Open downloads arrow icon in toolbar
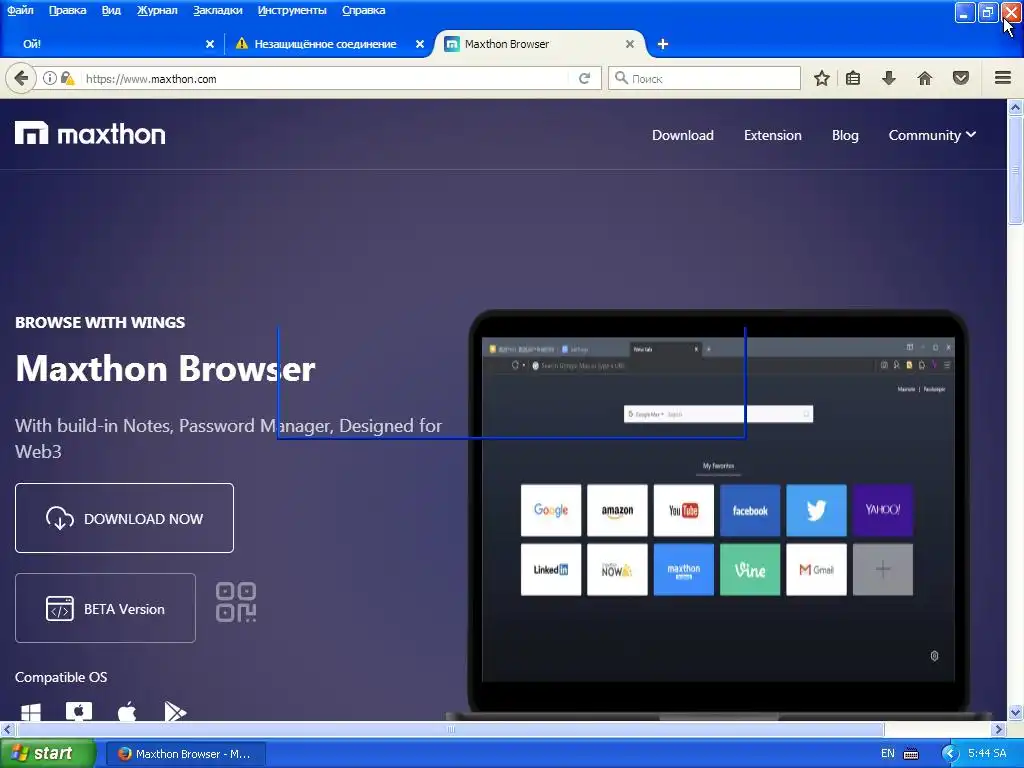Viewport: 1024px width, 768px height. pyautogui.click(x=889, y=78)
